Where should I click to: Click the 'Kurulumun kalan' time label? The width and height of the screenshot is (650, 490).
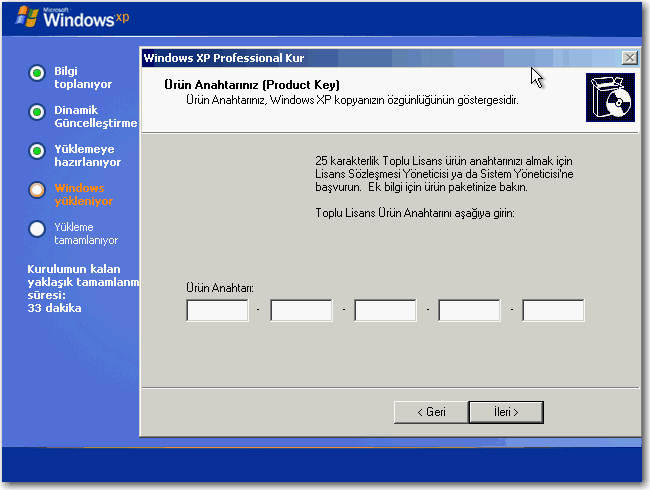click(x=74, y=269)
